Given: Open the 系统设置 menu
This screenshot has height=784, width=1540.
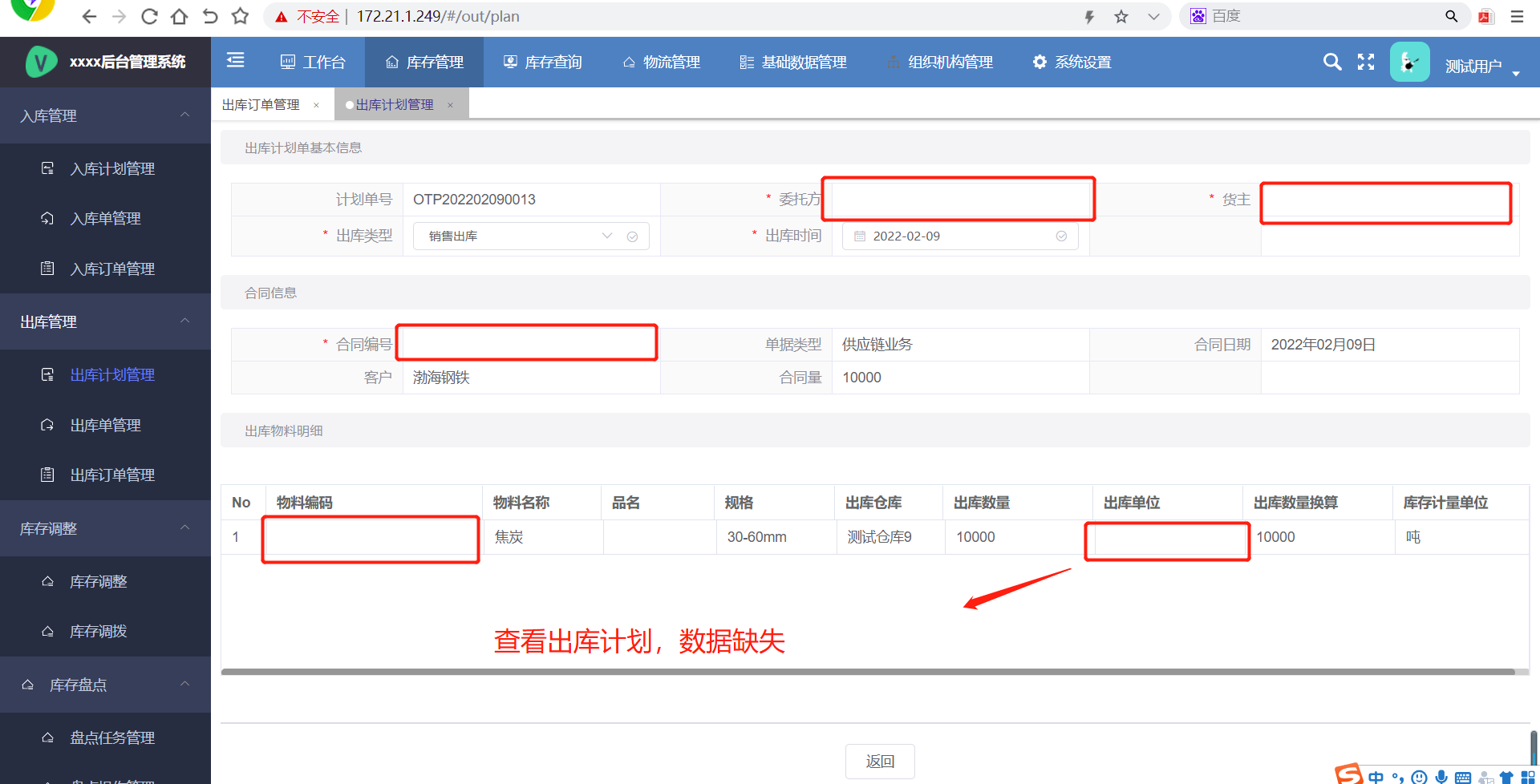Looking at the screenshot, I should (1072, 62).
